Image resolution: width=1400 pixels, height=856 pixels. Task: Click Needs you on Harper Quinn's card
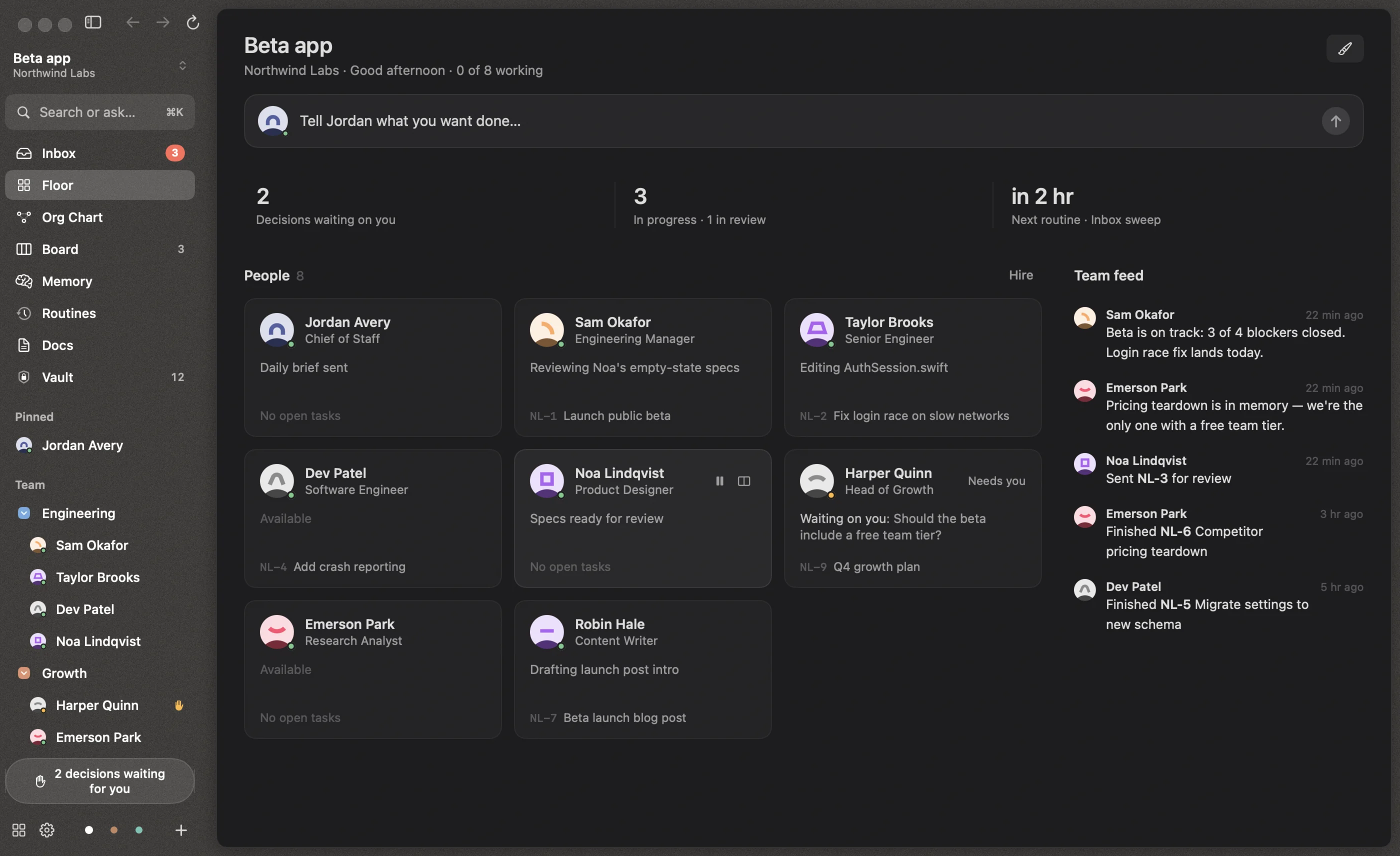996,480
